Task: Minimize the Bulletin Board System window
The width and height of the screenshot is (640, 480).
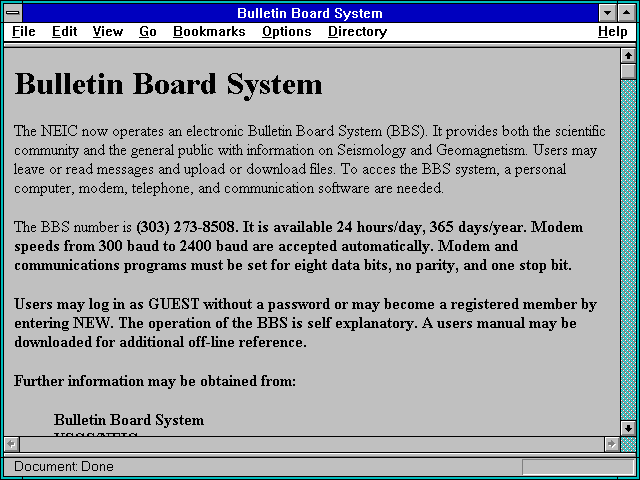Action: 607,13
